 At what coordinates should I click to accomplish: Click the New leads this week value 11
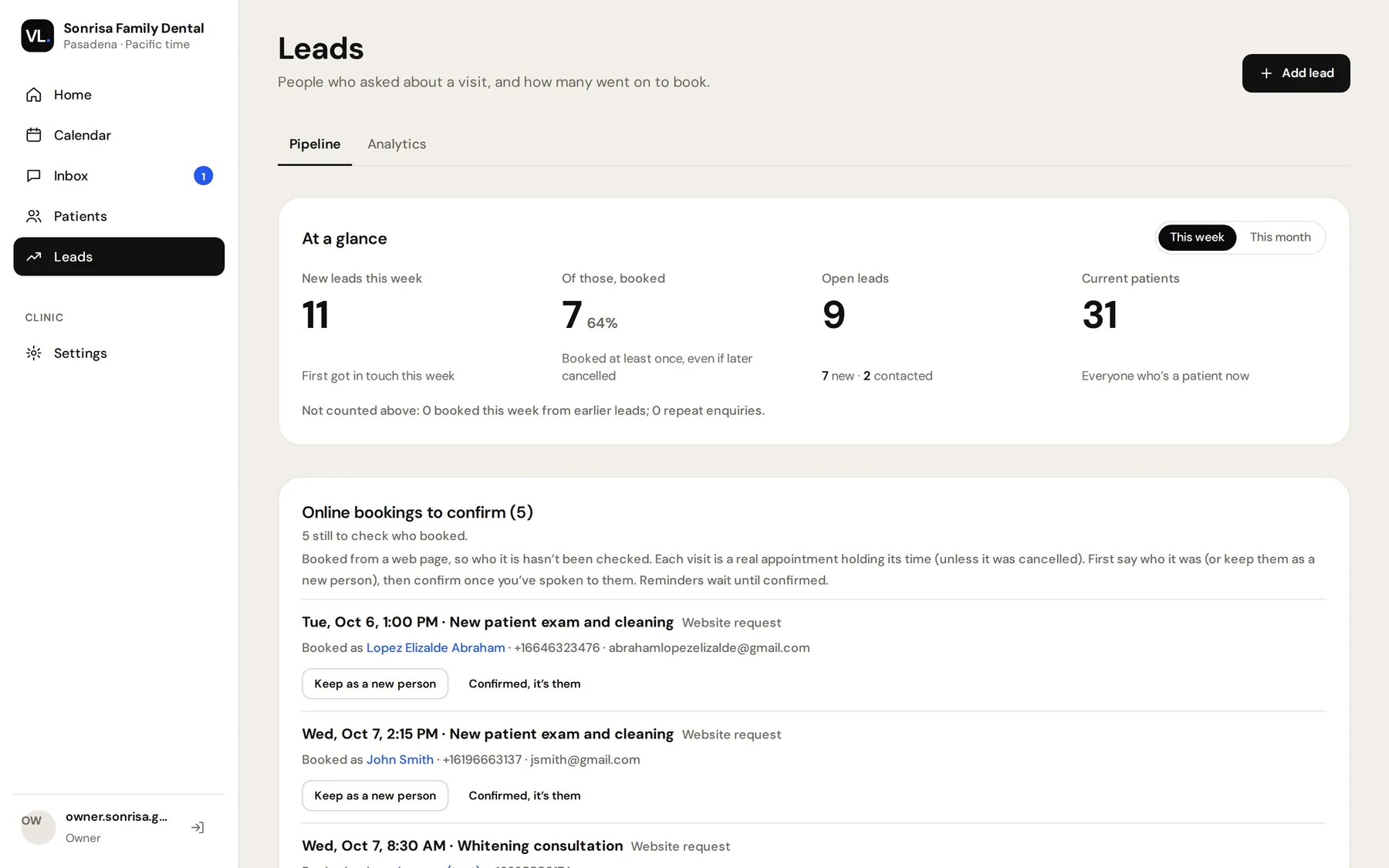point(316,315)
